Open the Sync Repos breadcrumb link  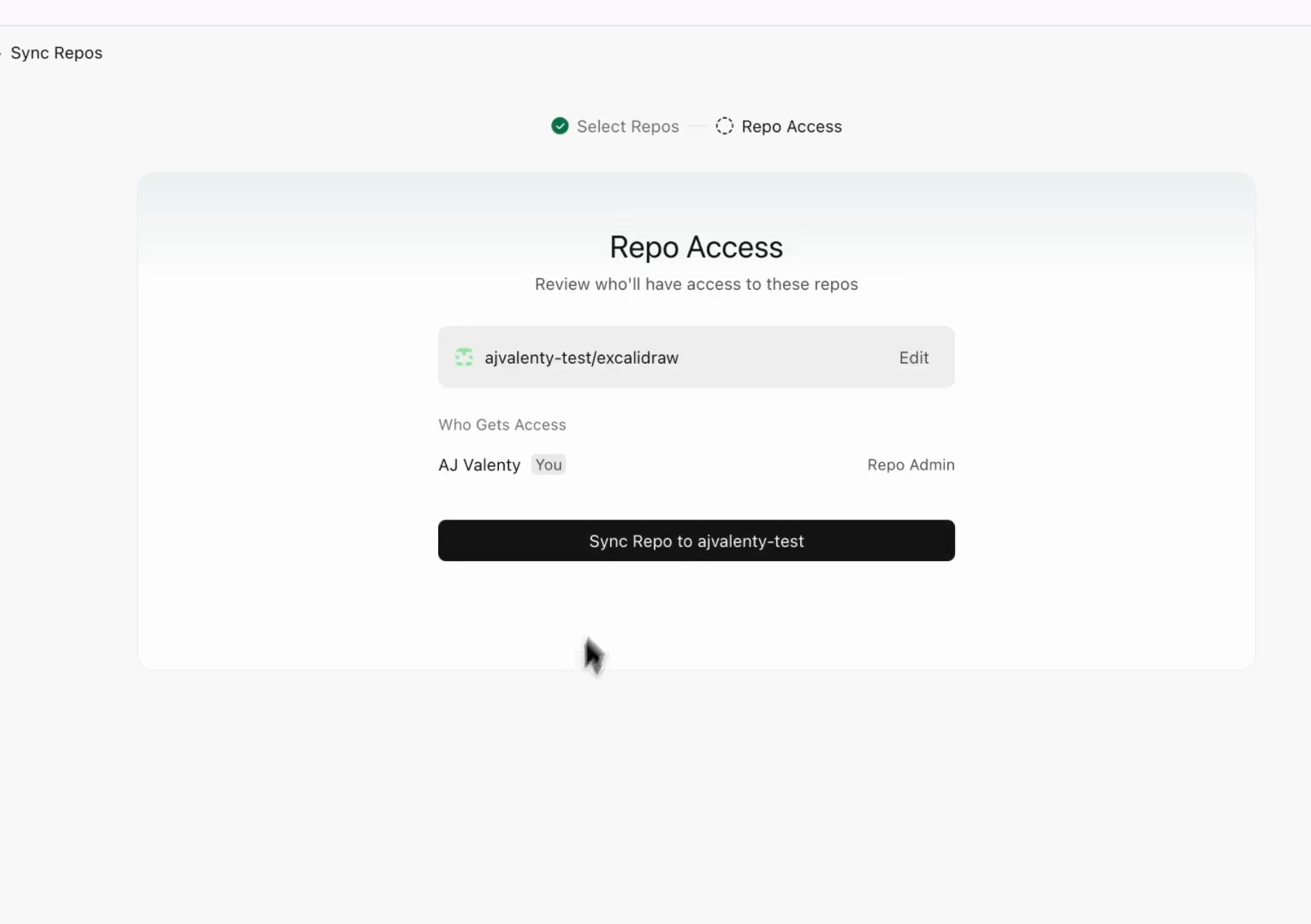pyautogui.click(x=56, y=53)
